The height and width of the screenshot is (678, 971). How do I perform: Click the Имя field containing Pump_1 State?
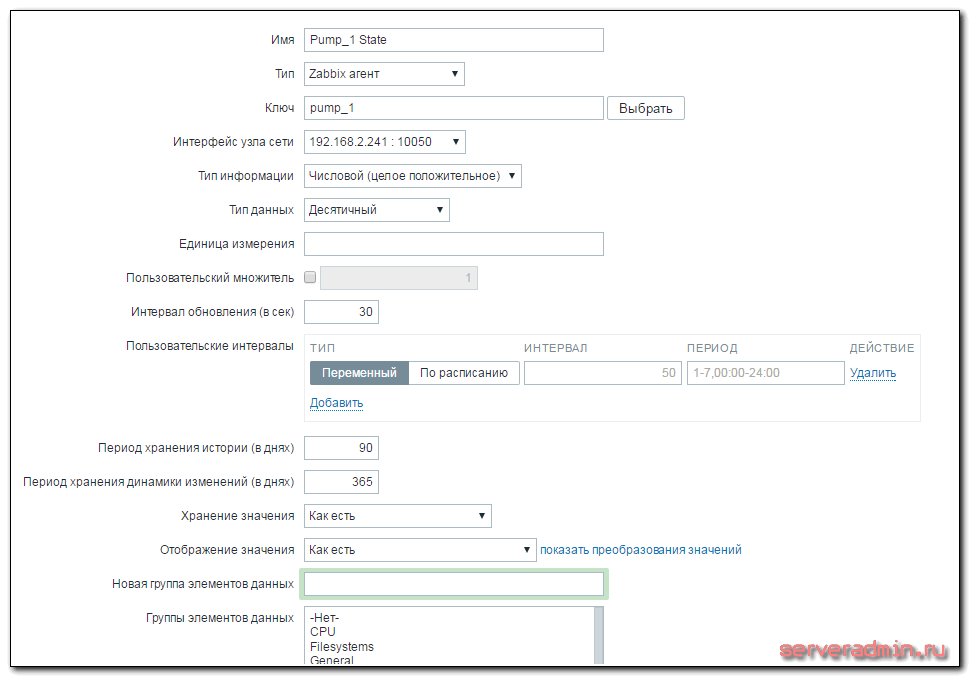[x=453, y=40]
